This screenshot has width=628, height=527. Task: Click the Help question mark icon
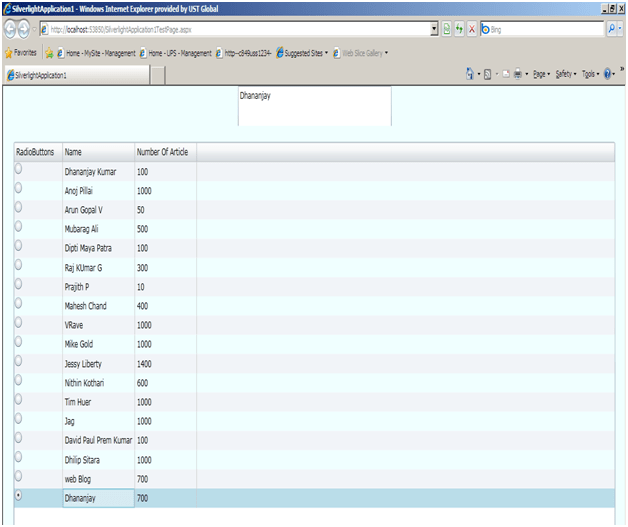606,74
